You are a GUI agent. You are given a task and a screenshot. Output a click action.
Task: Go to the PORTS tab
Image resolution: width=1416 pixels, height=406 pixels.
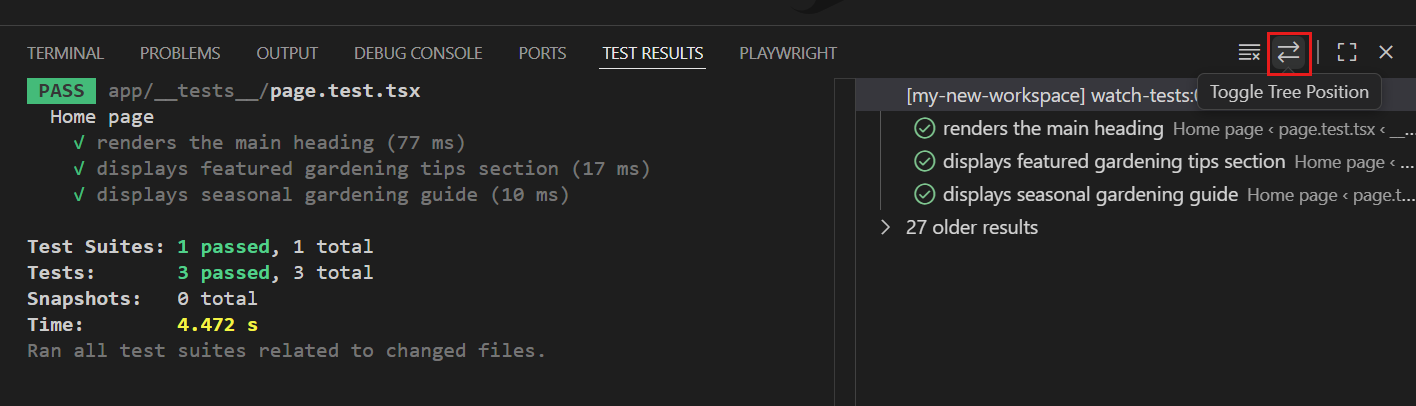coord(542,54)
